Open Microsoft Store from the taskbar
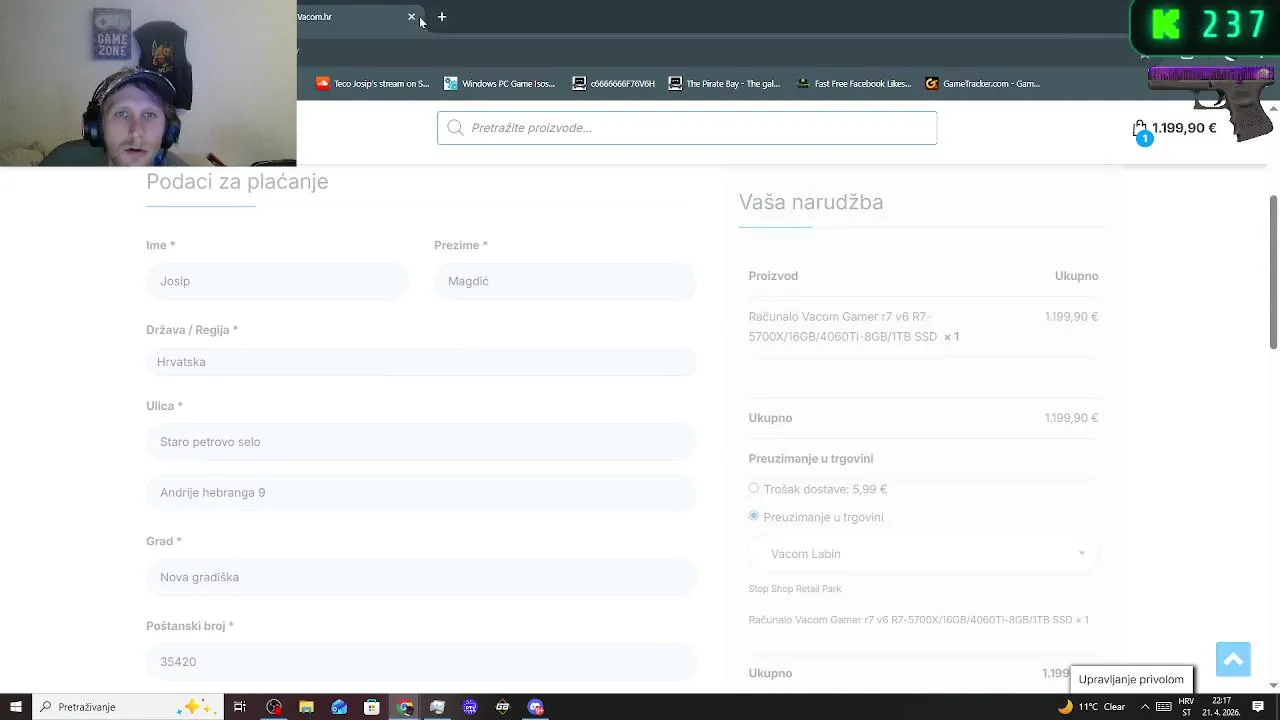 (372, 707)
